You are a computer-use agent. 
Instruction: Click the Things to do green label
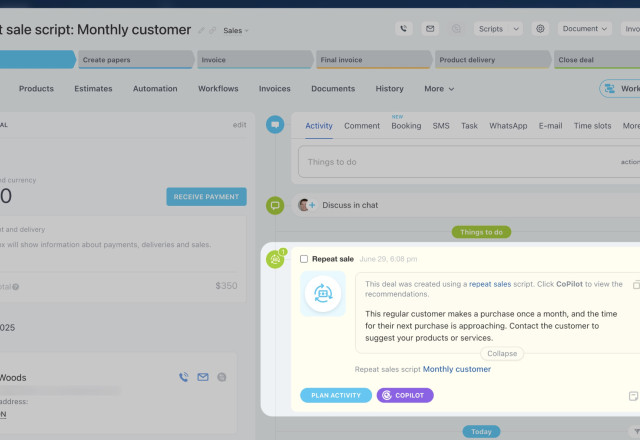tap(481, 232)
